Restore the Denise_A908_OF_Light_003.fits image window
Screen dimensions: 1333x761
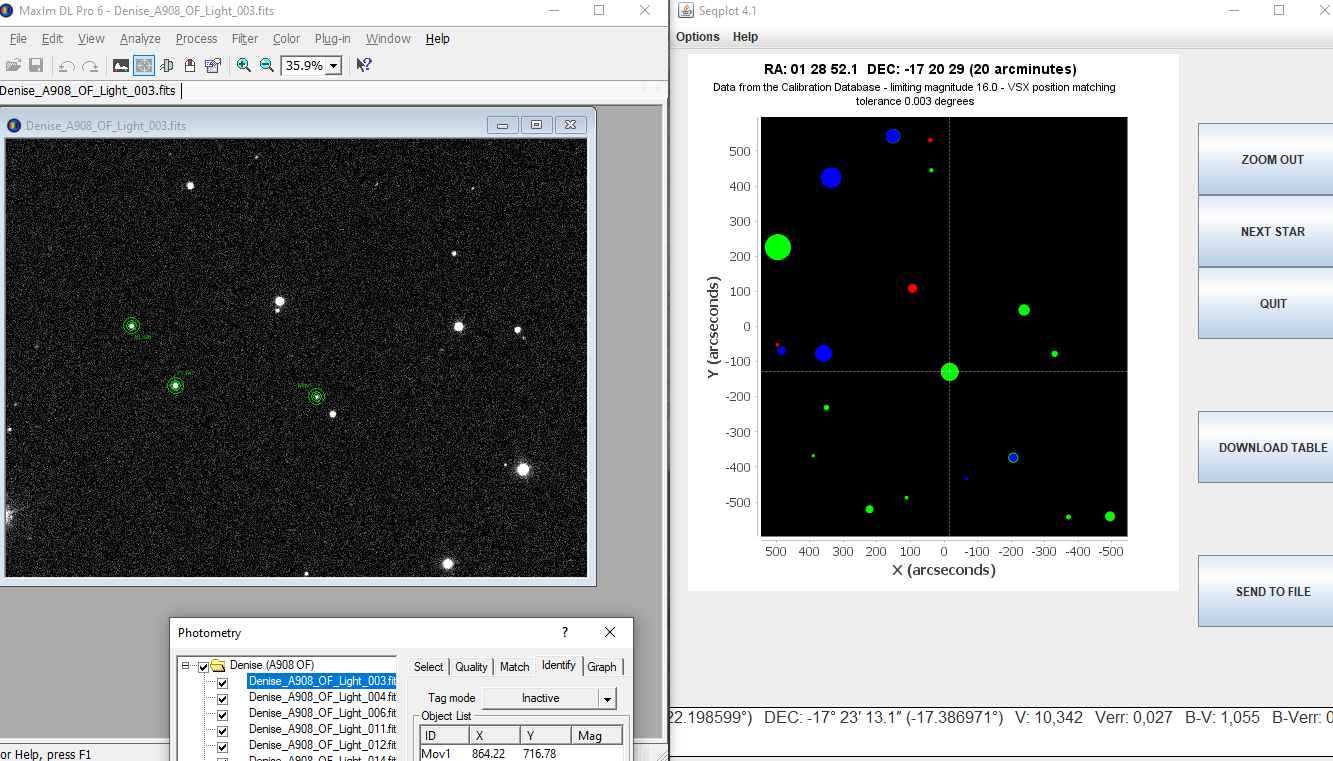(537, 125)
